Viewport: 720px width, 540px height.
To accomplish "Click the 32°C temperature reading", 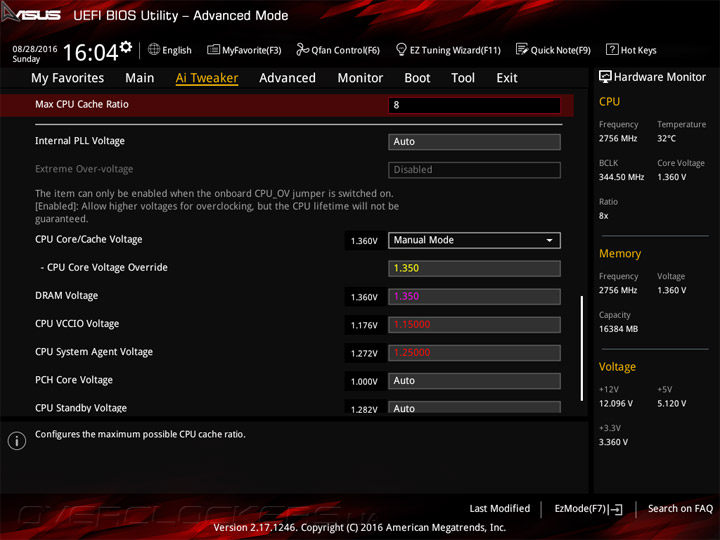I will point(666,138).
